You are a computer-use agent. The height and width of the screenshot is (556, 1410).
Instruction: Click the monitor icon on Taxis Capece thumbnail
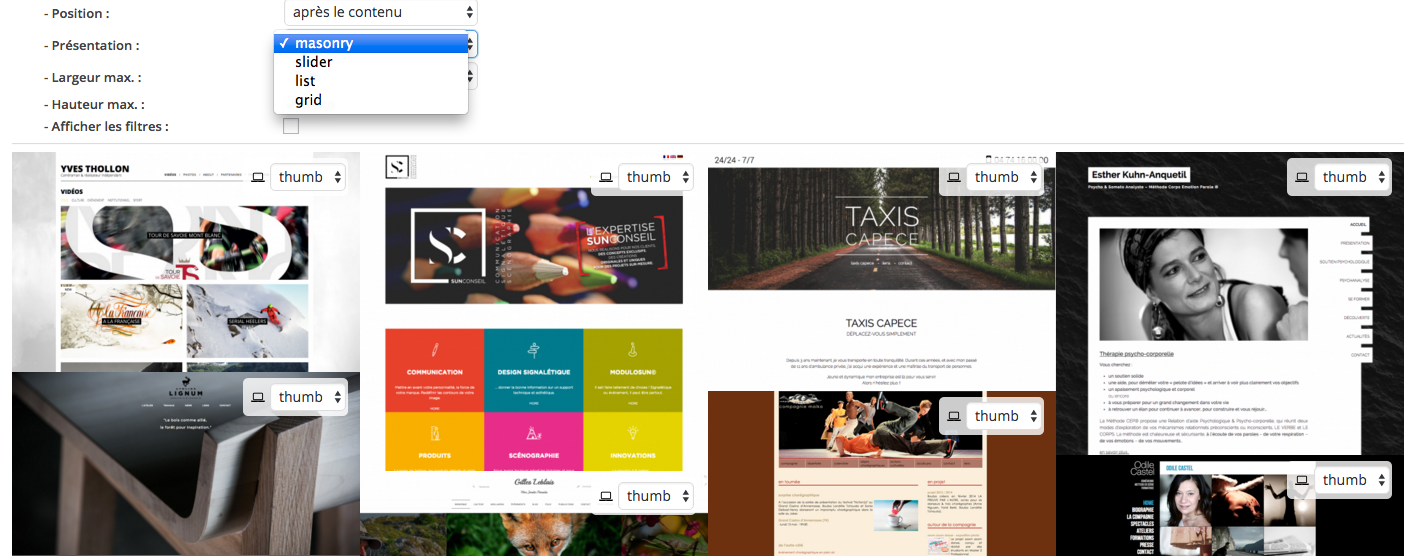(953, 178)
